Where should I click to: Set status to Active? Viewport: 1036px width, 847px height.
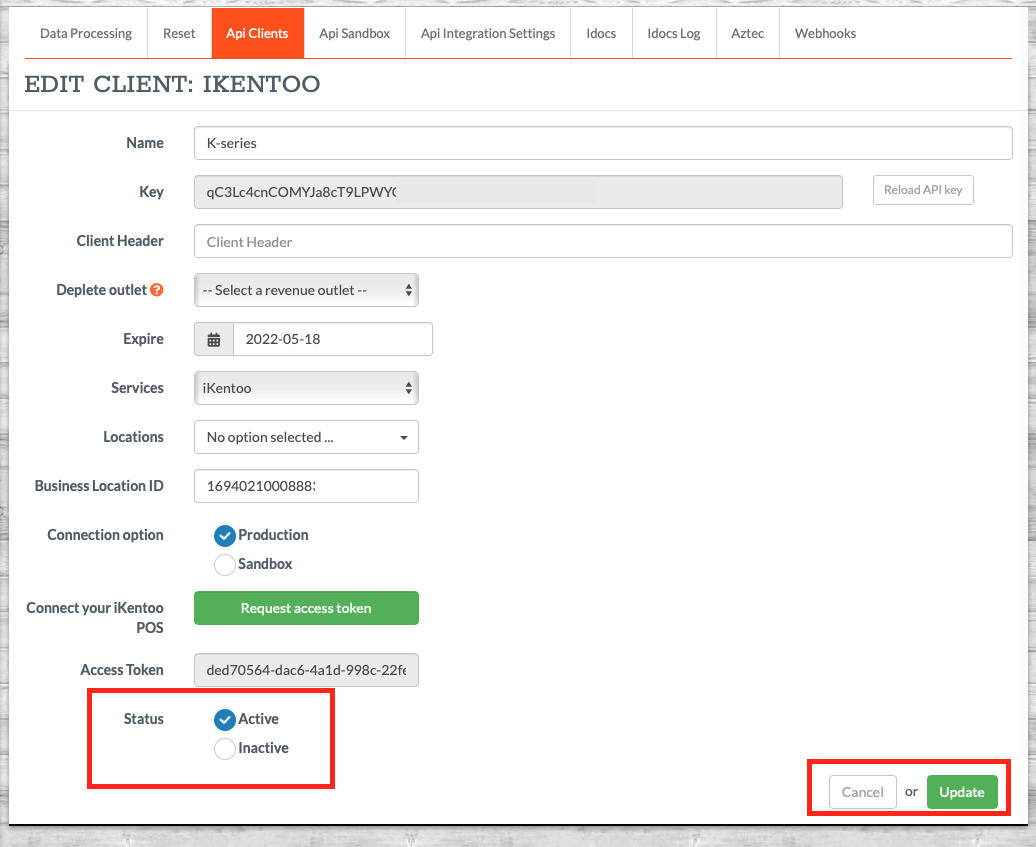point(225,720)
